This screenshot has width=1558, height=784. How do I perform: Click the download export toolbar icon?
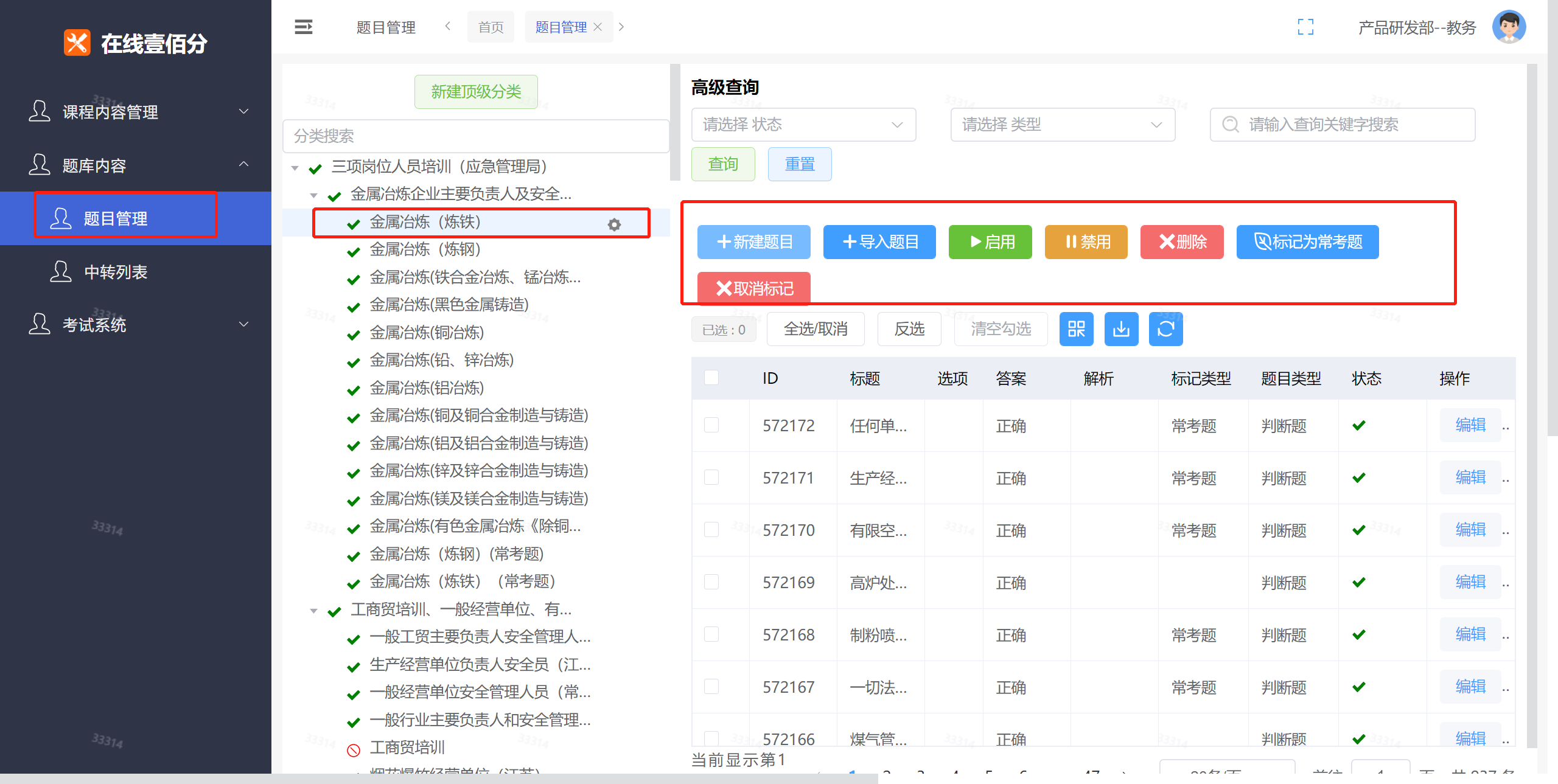[1121, 329]
